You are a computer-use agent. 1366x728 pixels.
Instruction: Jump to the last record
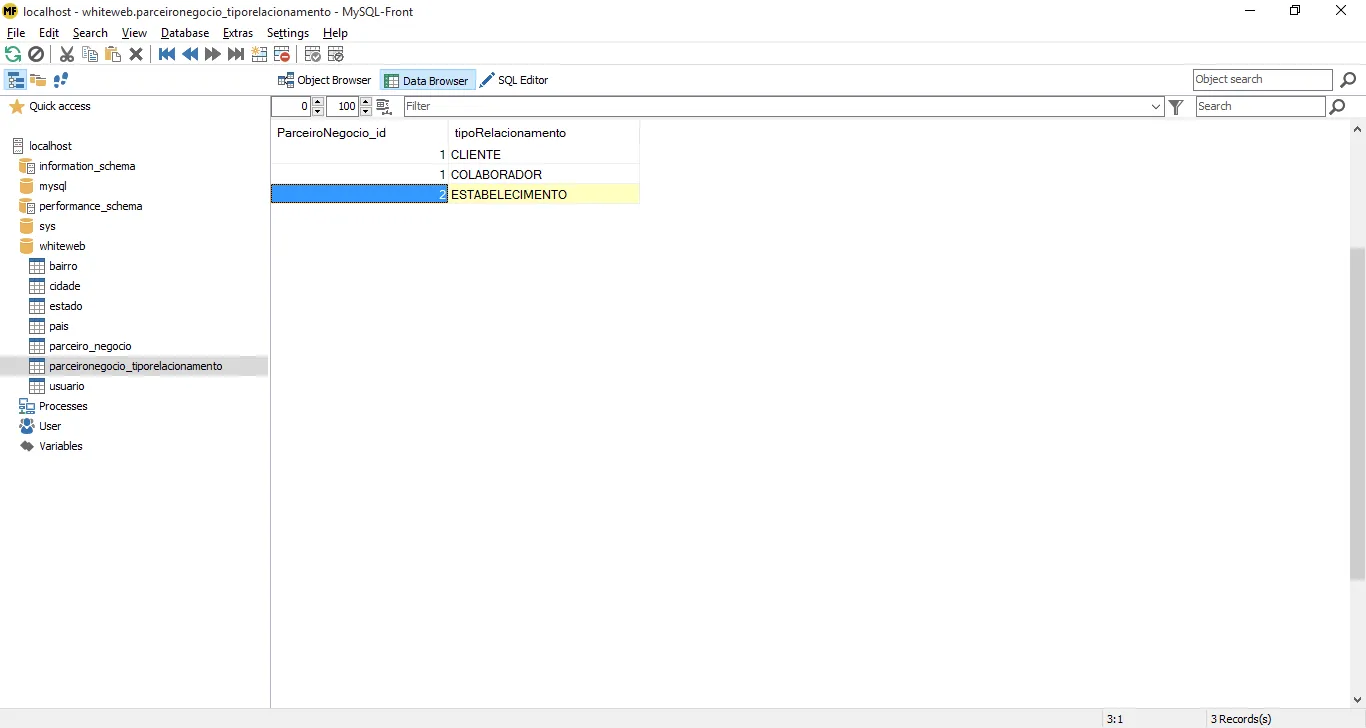tap(236, 54)
